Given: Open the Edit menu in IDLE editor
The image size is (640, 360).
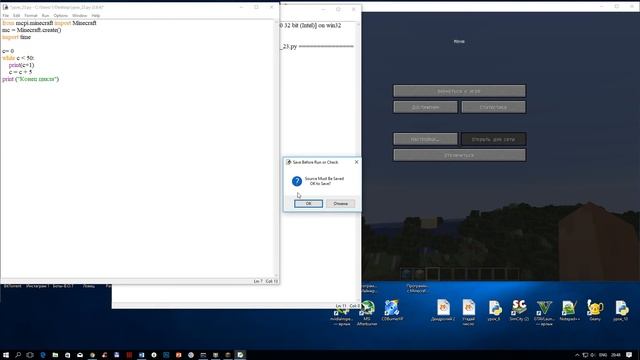Looking at the screenshot, I should tap(16, 16).
